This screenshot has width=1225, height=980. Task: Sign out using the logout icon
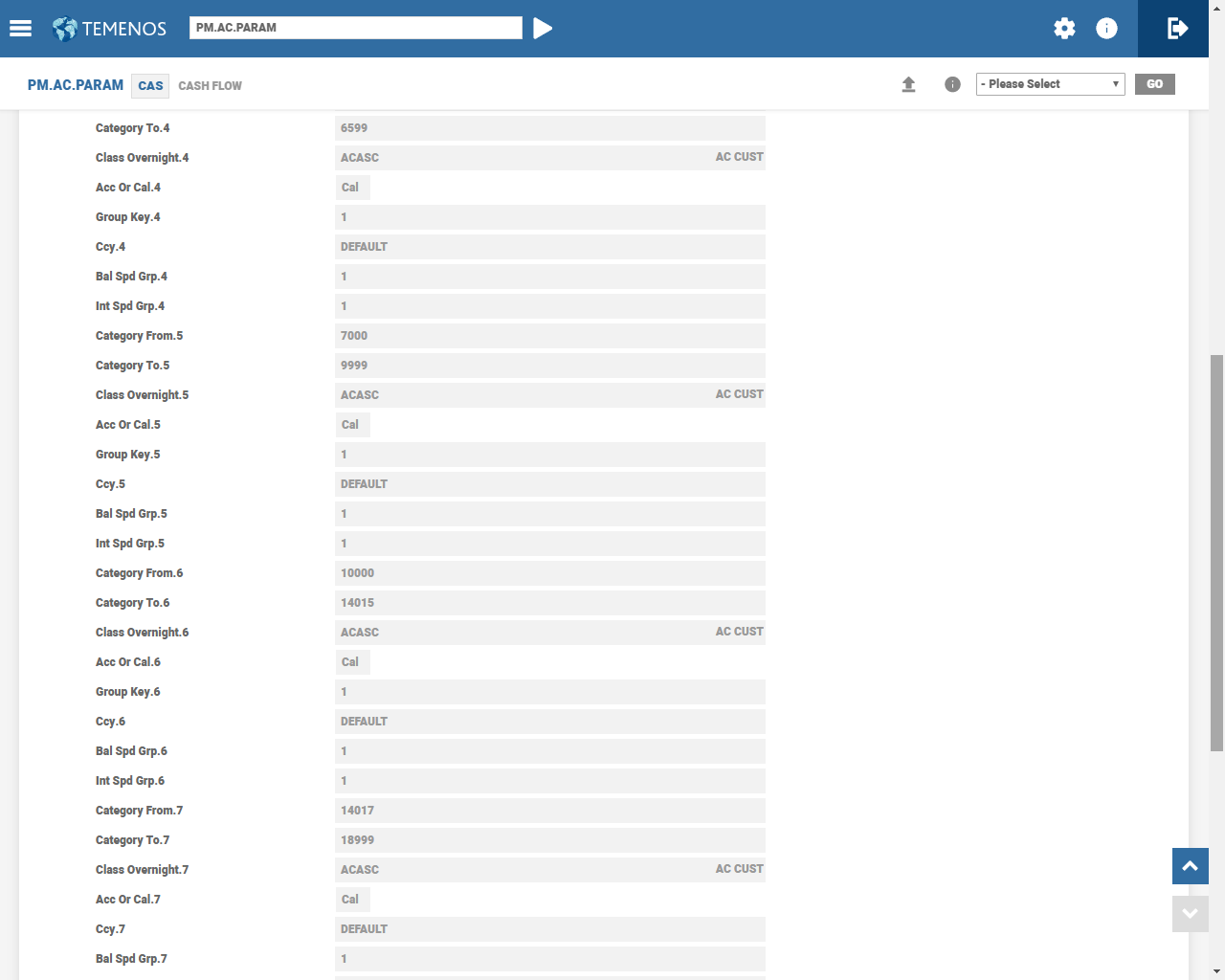point(1177,29)
